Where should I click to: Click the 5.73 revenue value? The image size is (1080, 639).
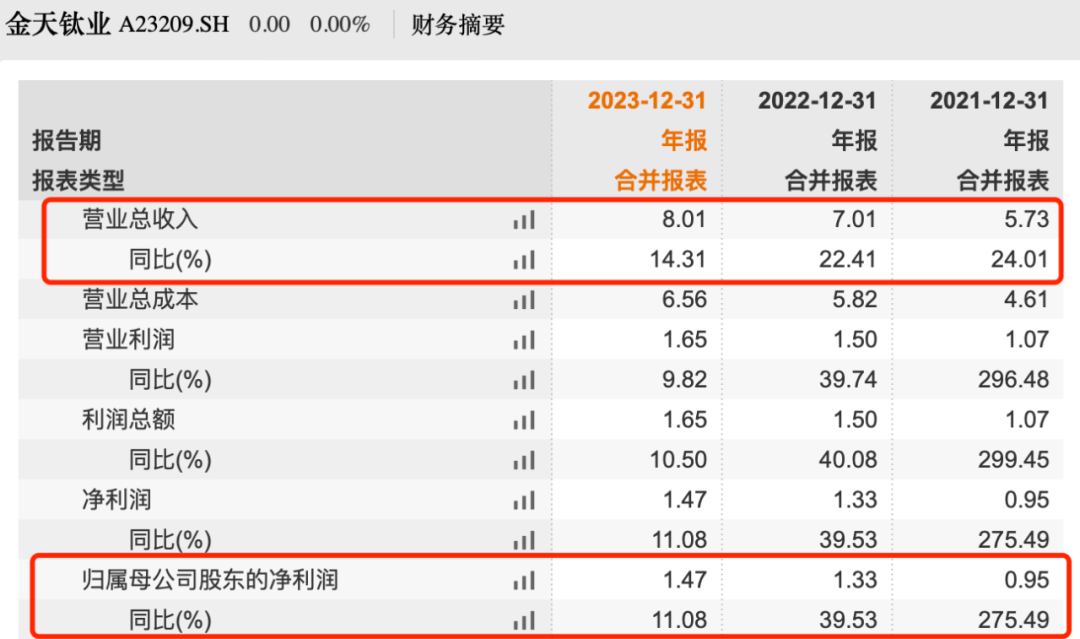[x=1026, y=220]
